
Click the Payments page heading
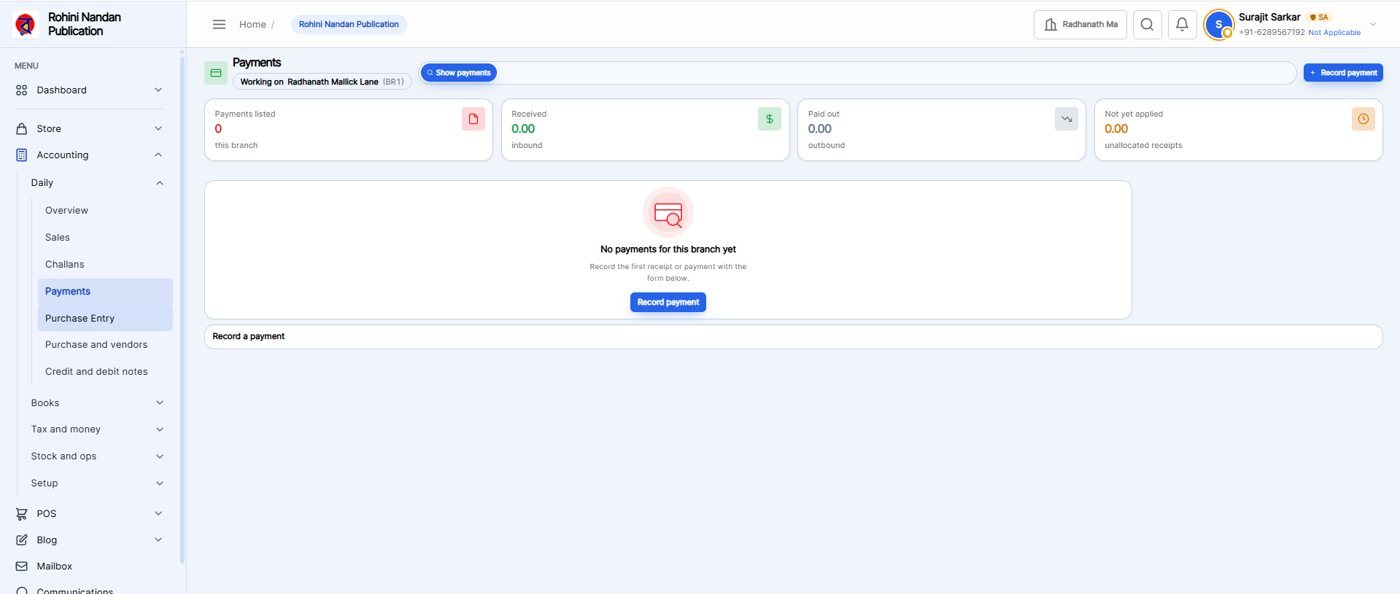(257, 63)
